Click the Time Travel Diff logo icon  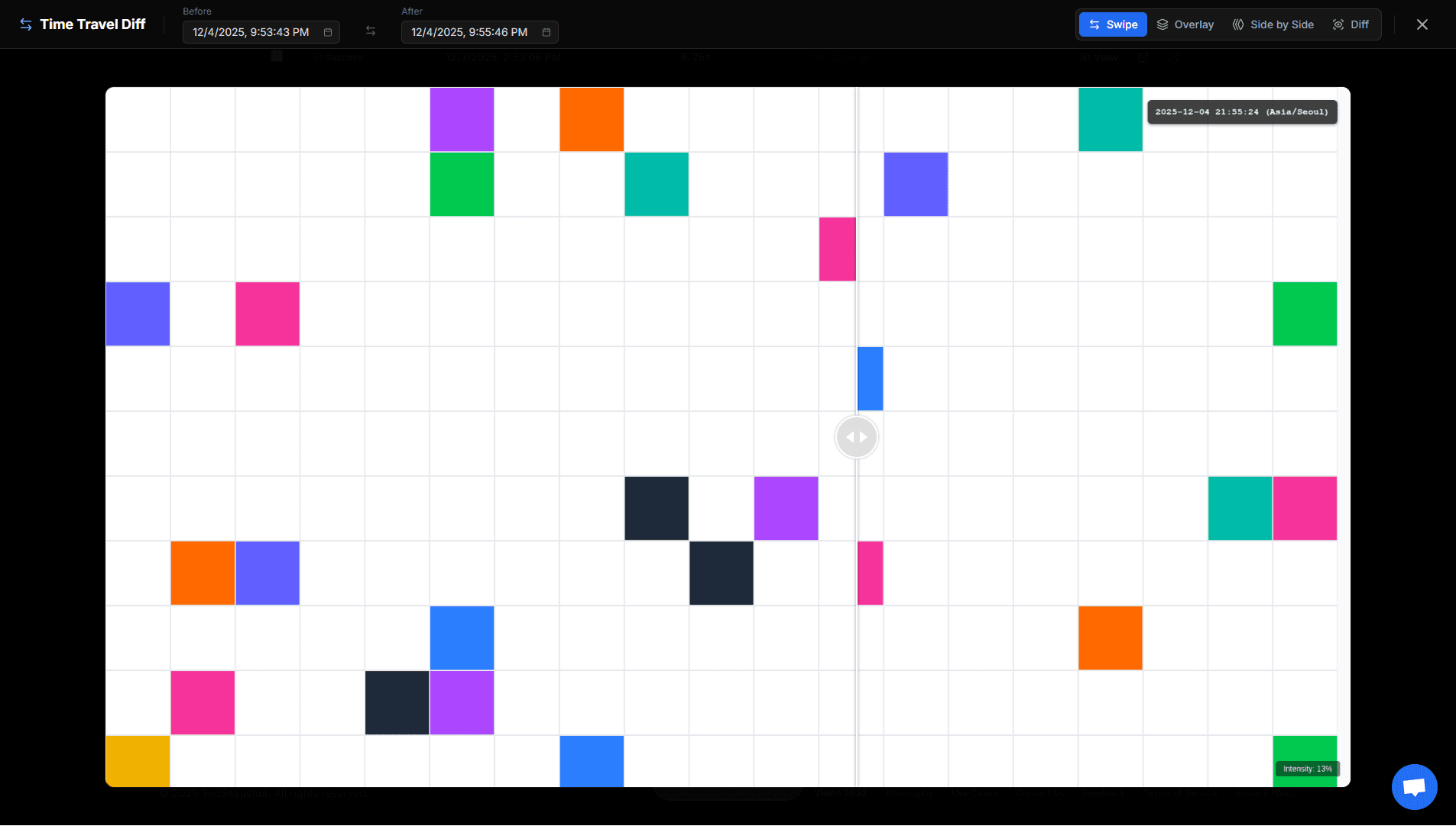(26, 24)
